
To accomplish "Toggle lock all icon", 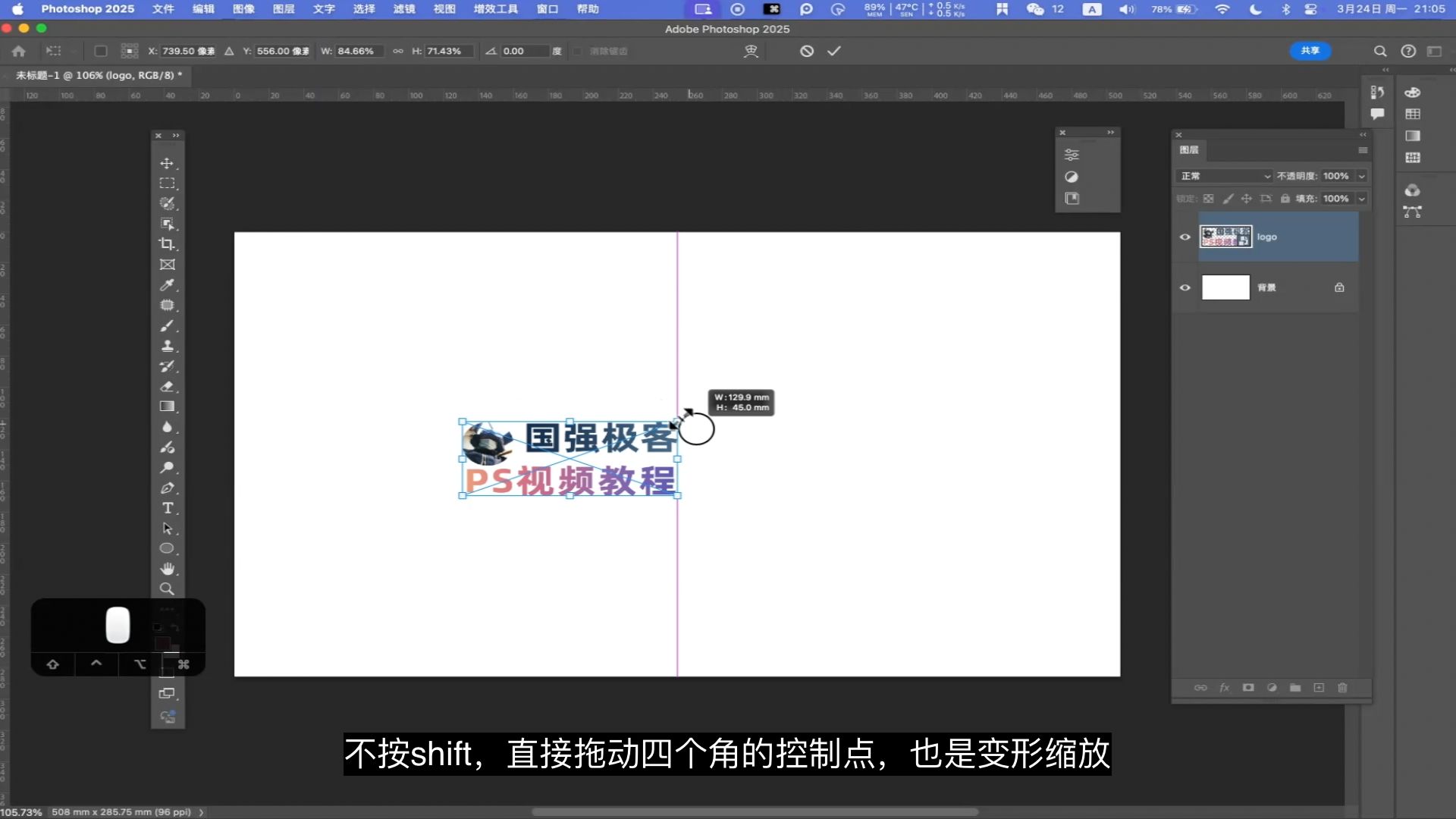I will (1285, 199).
